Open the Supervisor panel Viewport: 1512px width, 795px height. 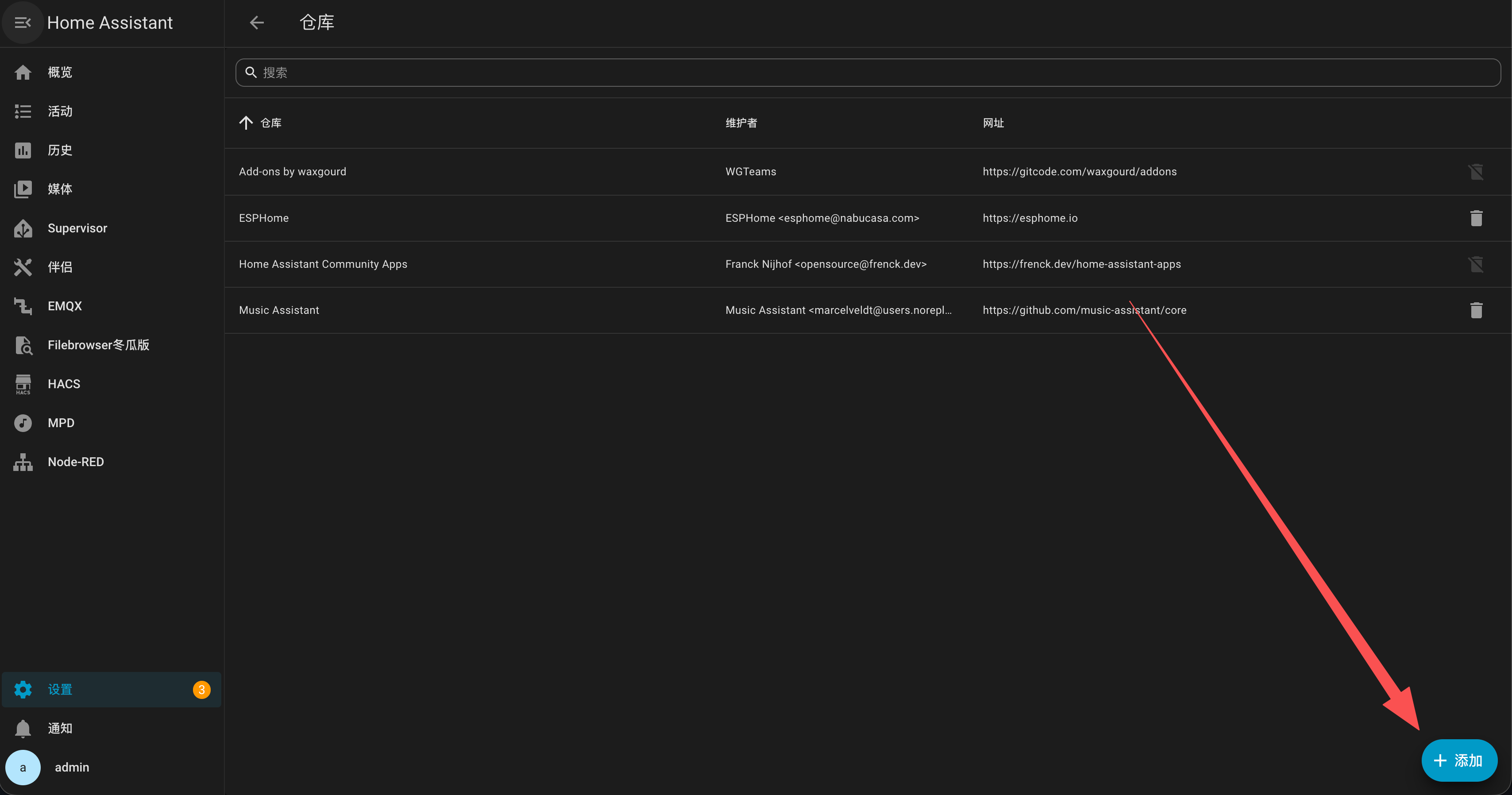[112, 228]
